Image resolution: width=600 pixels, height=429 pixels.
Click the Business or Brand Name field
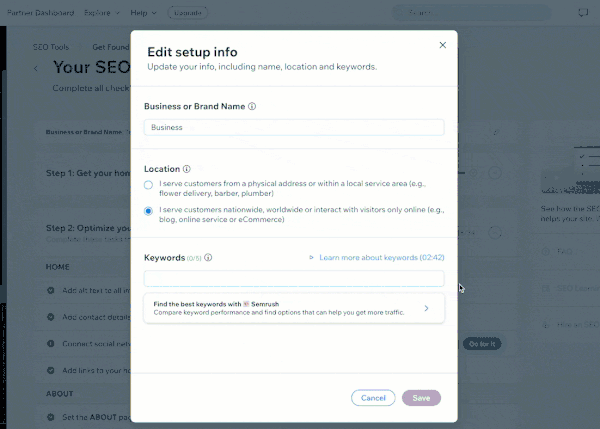click(294, 127)
